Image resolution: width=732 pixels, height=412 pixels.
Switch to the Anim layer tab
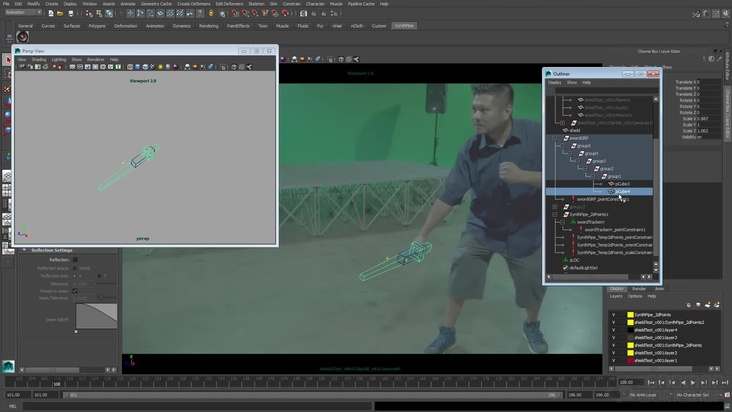click(659, 289)
